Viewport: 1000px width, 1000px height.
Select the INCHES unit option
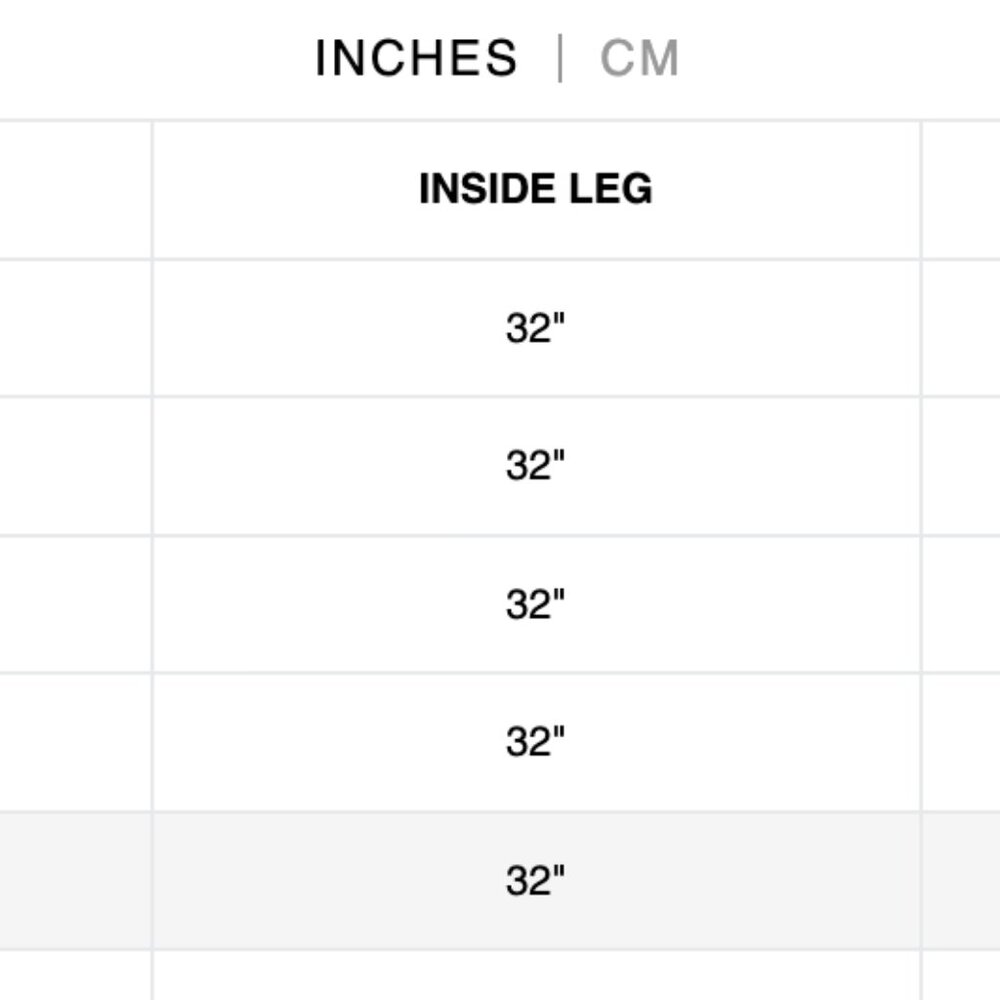click(x=416, y=58)
